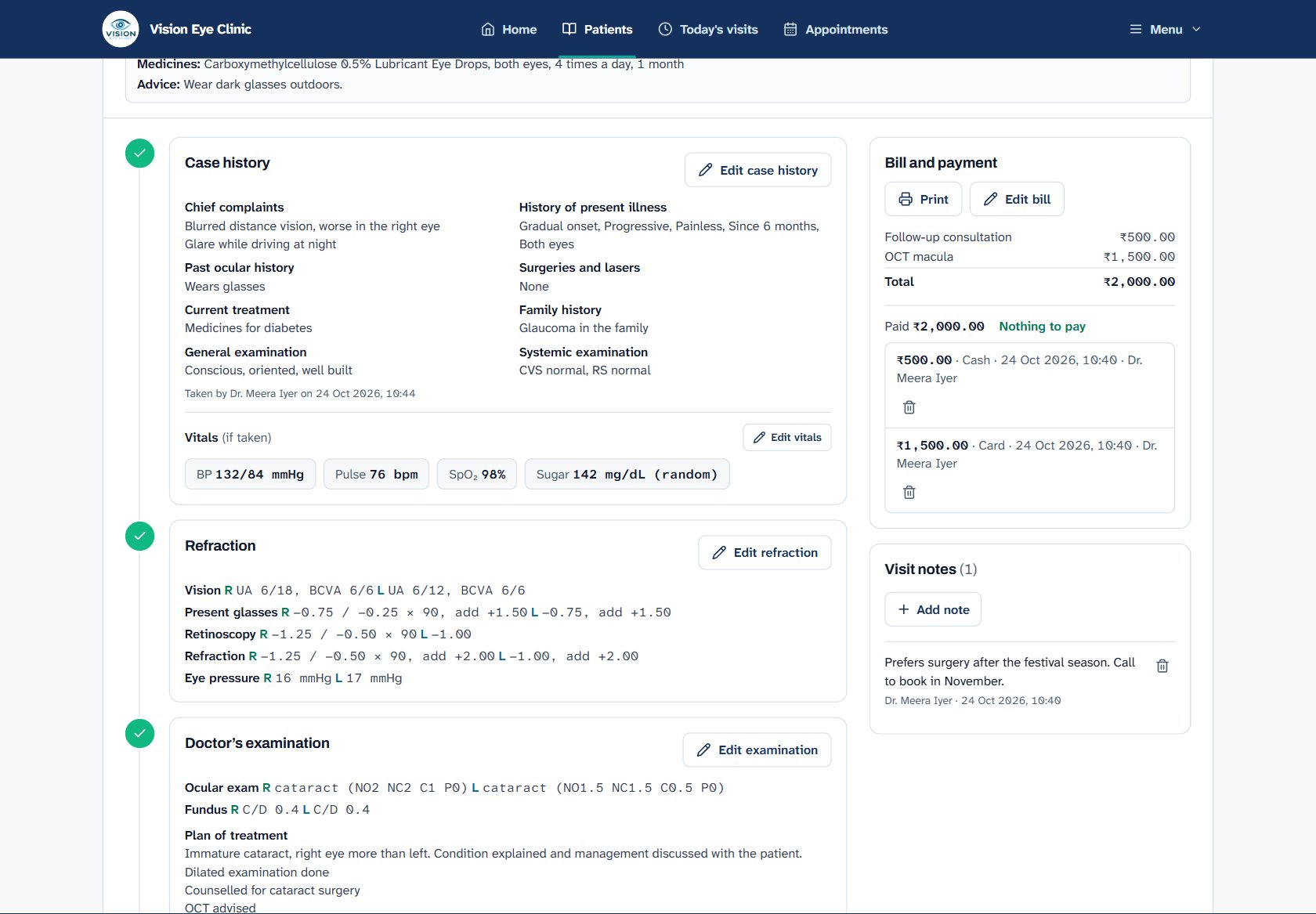Edit case history
1316x914 pixels.
(x=757, y=170)
